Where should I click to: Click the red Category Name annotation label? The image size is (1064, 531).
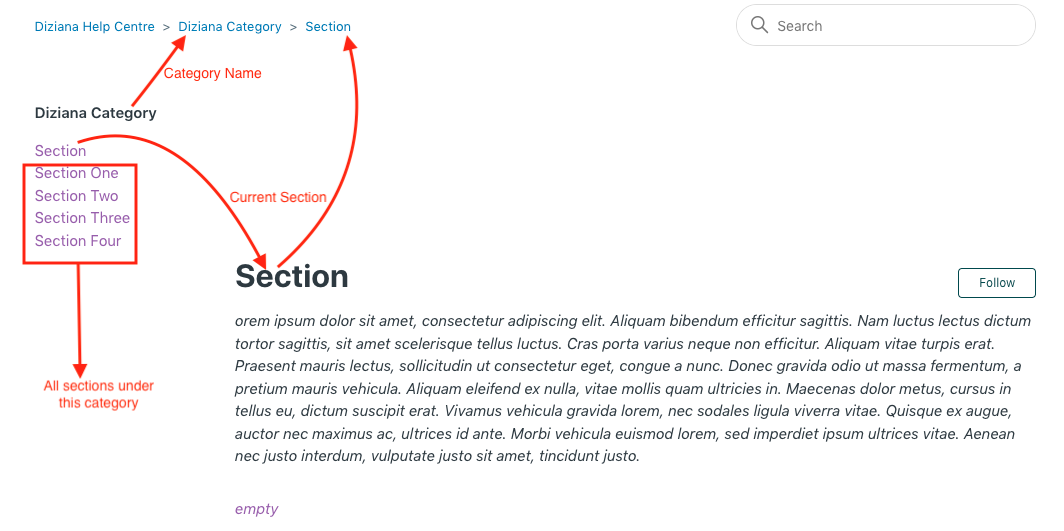click(212, 73)
